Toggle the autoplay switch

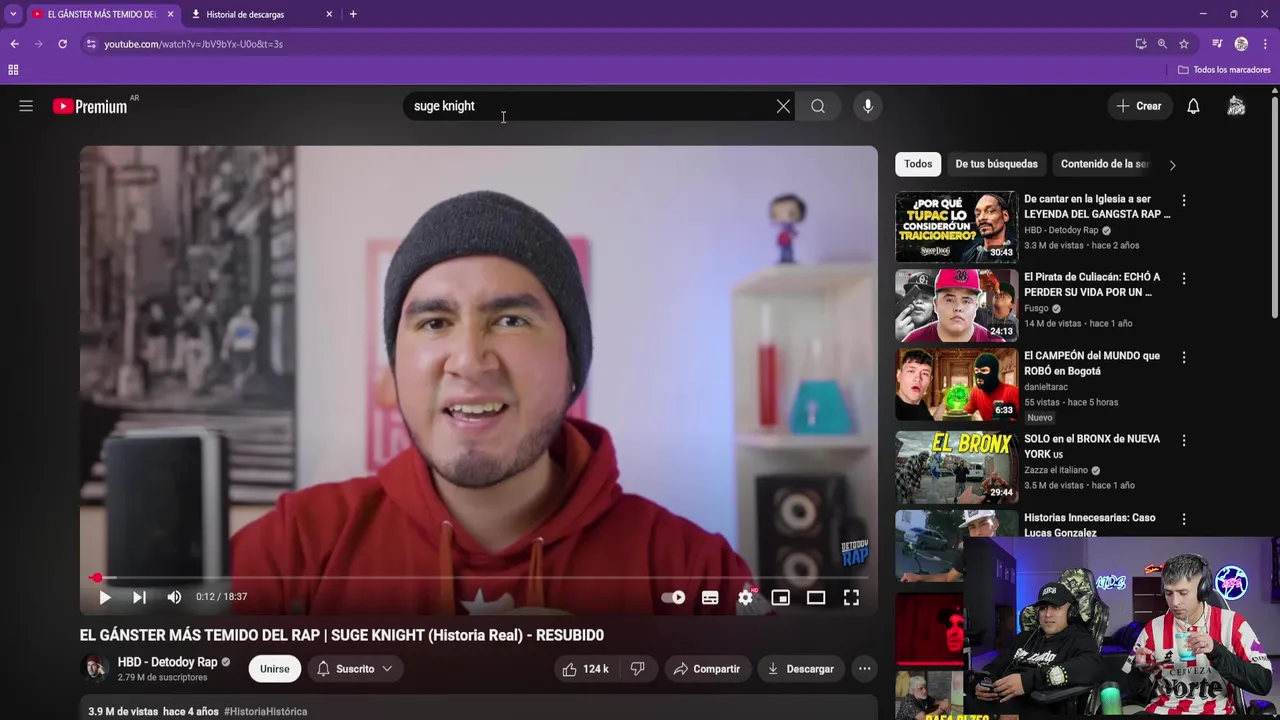[x=673, y=598]
